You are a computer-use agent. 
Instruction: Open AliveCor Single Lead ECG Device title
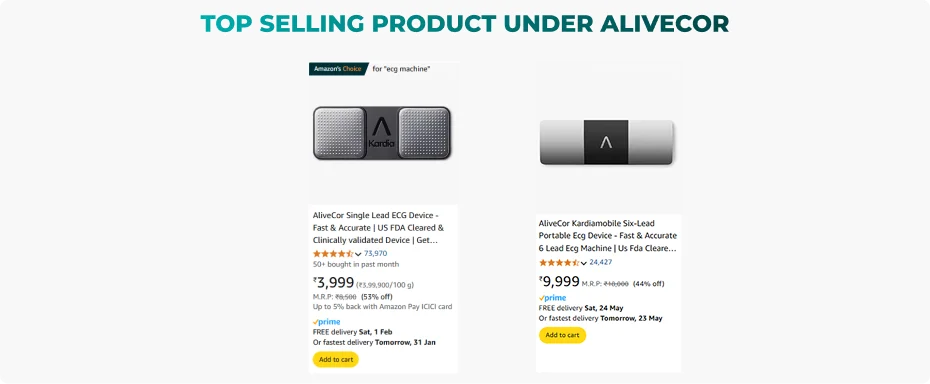[378, 228]
